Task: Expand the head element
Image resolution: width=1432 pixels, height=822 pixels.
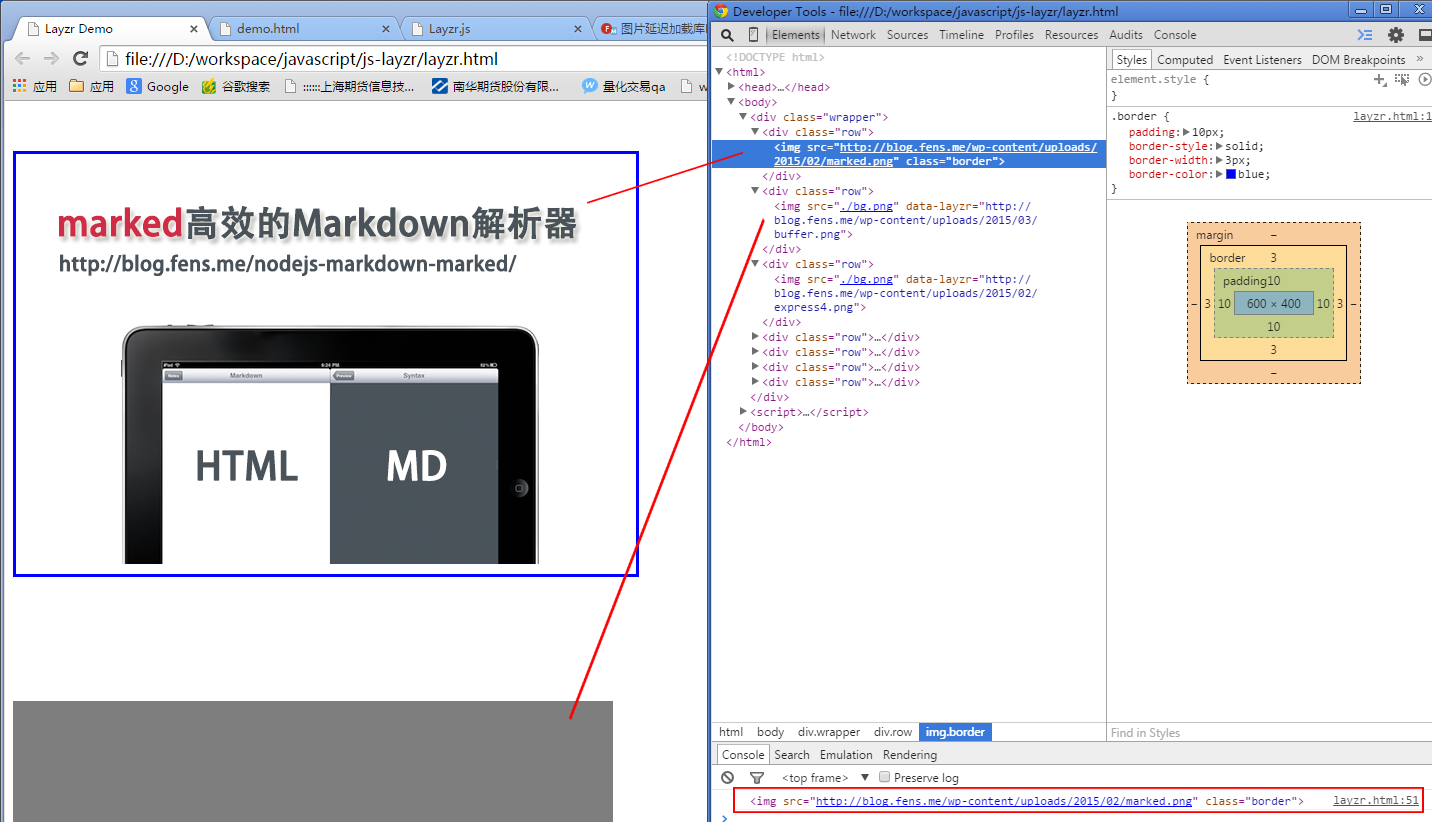Action: [731, 87]
